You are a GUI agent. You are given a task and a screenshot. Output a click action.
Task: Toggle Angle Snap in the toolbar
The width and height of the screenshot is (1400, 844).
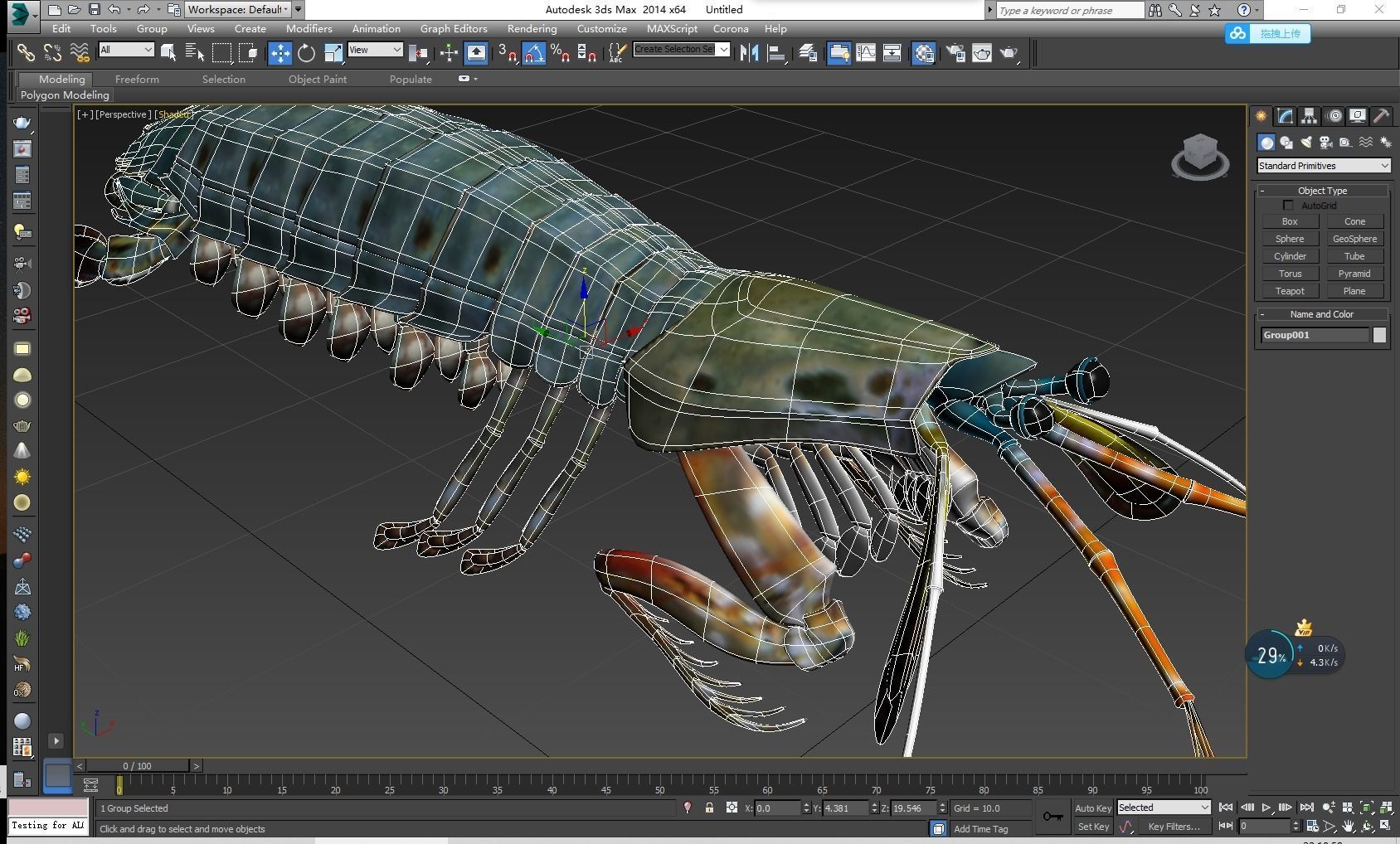534,53
